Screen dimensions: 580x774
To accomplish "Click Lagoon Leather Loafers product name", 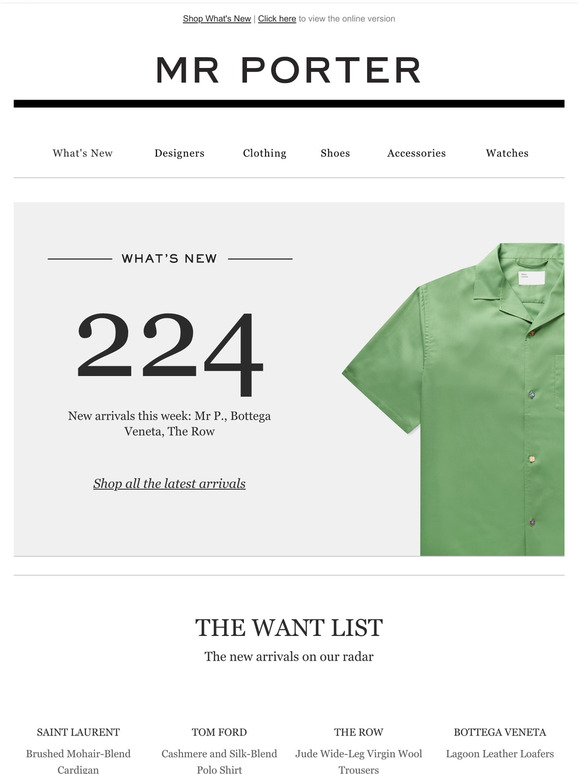I will 500,754.
